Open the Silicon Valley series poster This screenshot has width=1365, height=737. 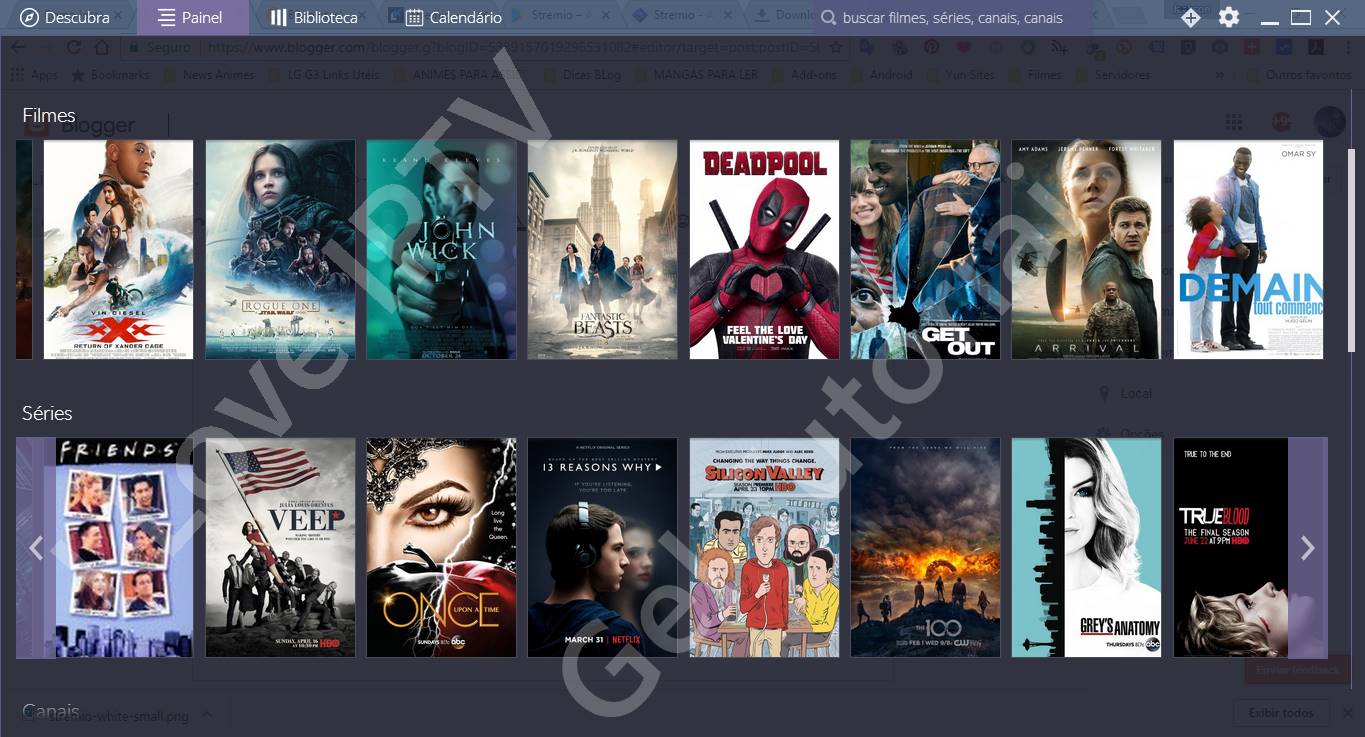pos(764,547)
